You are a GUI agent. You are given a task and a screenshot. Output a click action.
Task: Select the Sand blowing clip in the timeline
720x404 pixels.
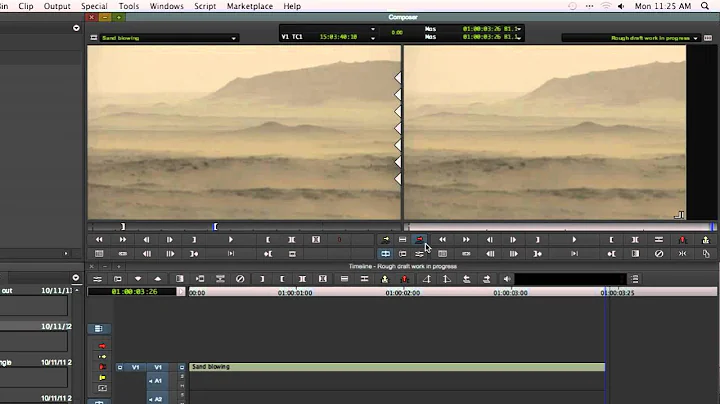pos(397,367)
